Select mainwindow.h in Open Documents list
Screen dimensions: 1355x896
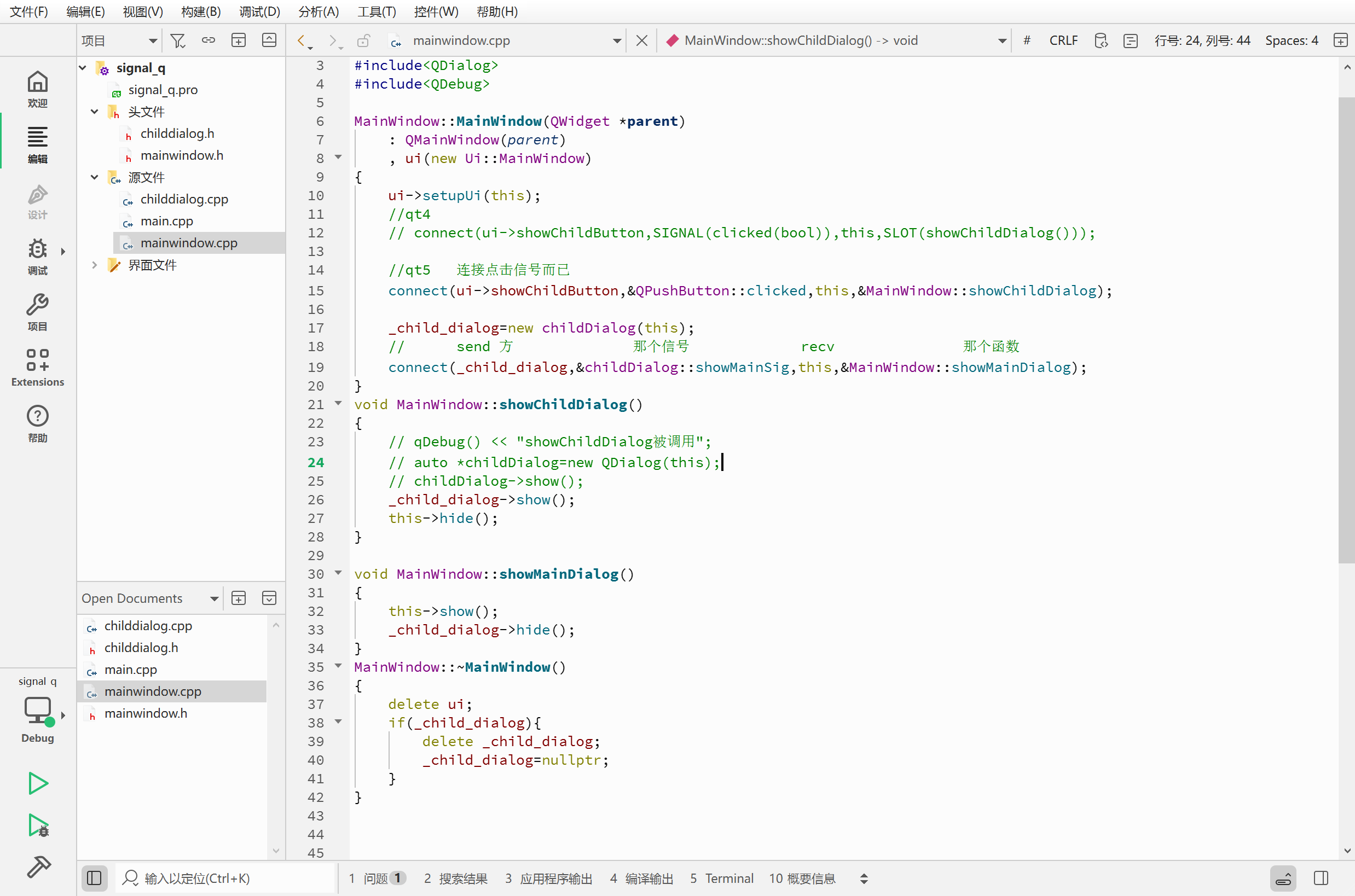[146, 713]
